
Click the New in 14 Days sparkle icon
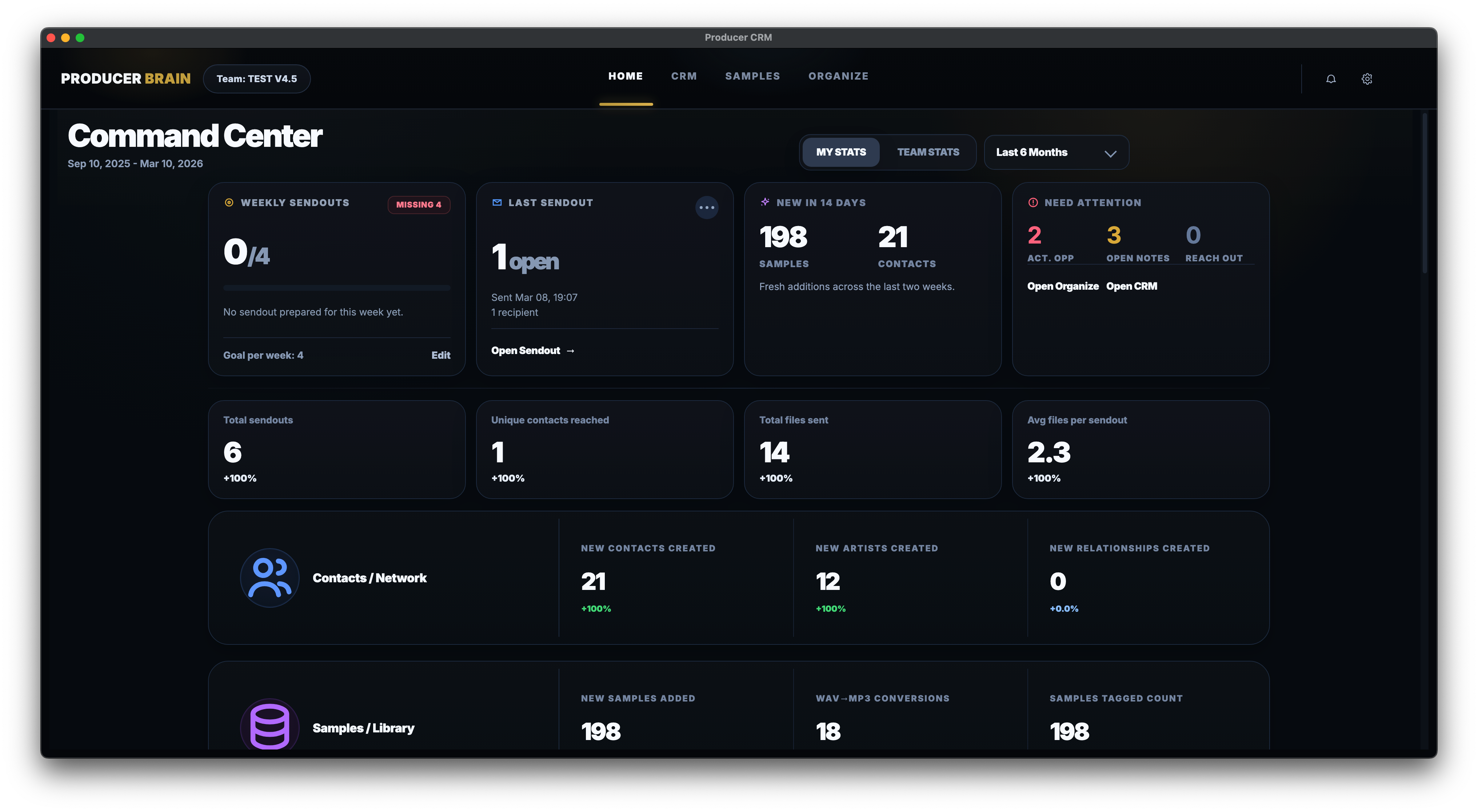click(765, 202)
